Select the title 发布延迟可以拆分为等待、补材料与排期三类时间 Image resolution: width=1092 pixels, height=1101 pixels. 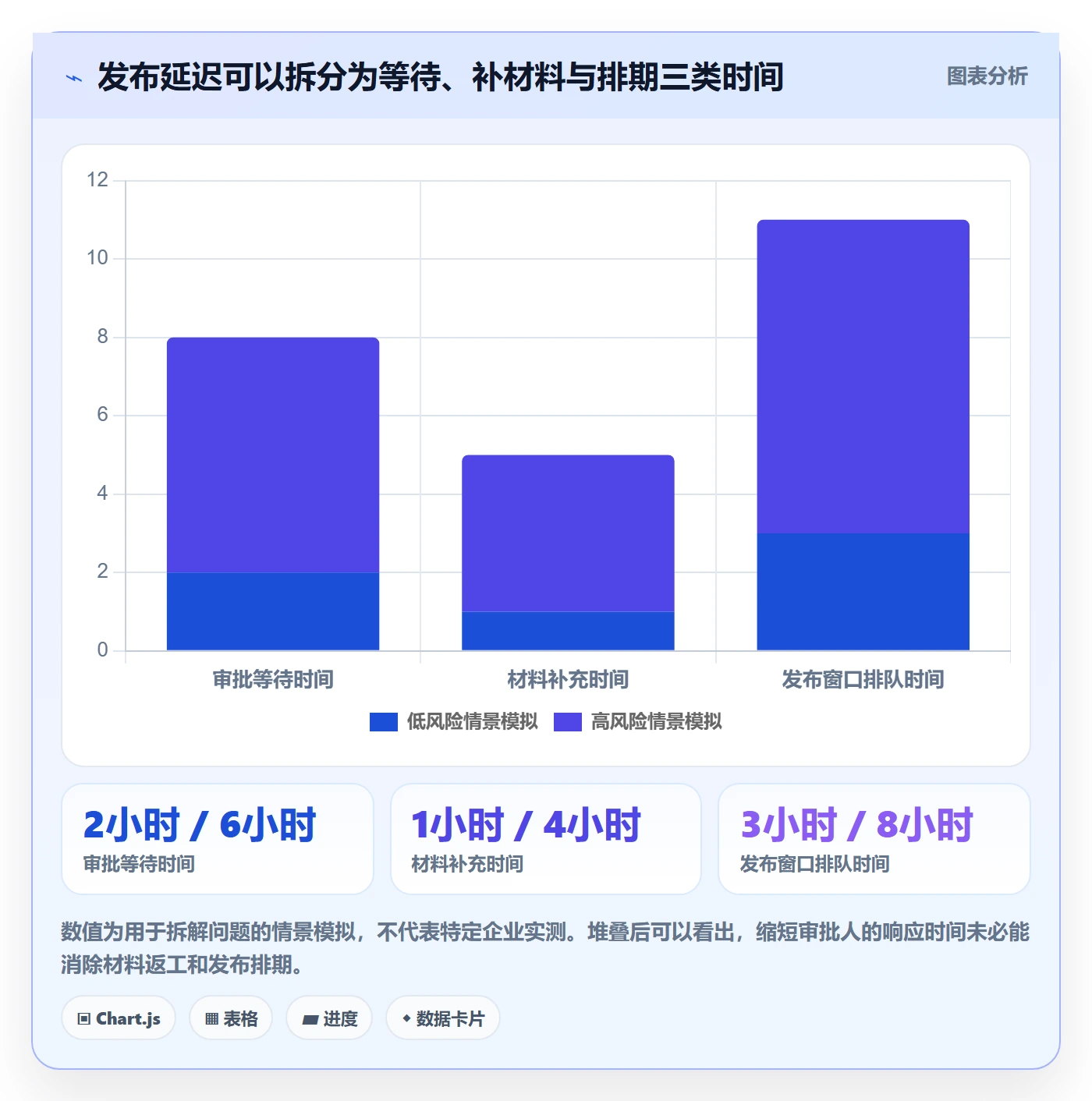pos(441,77)
